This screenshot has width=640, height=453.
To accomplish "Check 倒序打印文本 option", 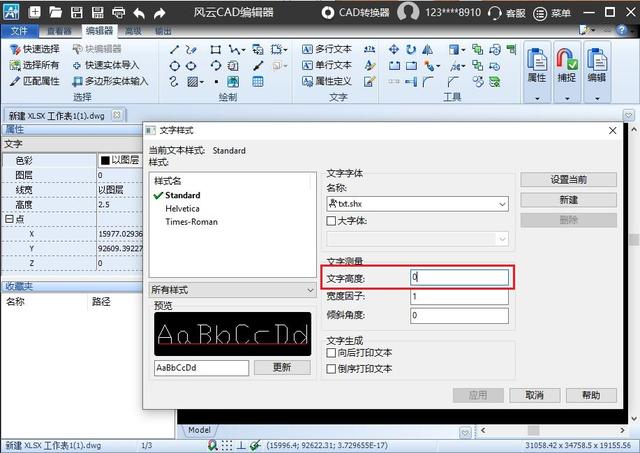I will (331, 369).
